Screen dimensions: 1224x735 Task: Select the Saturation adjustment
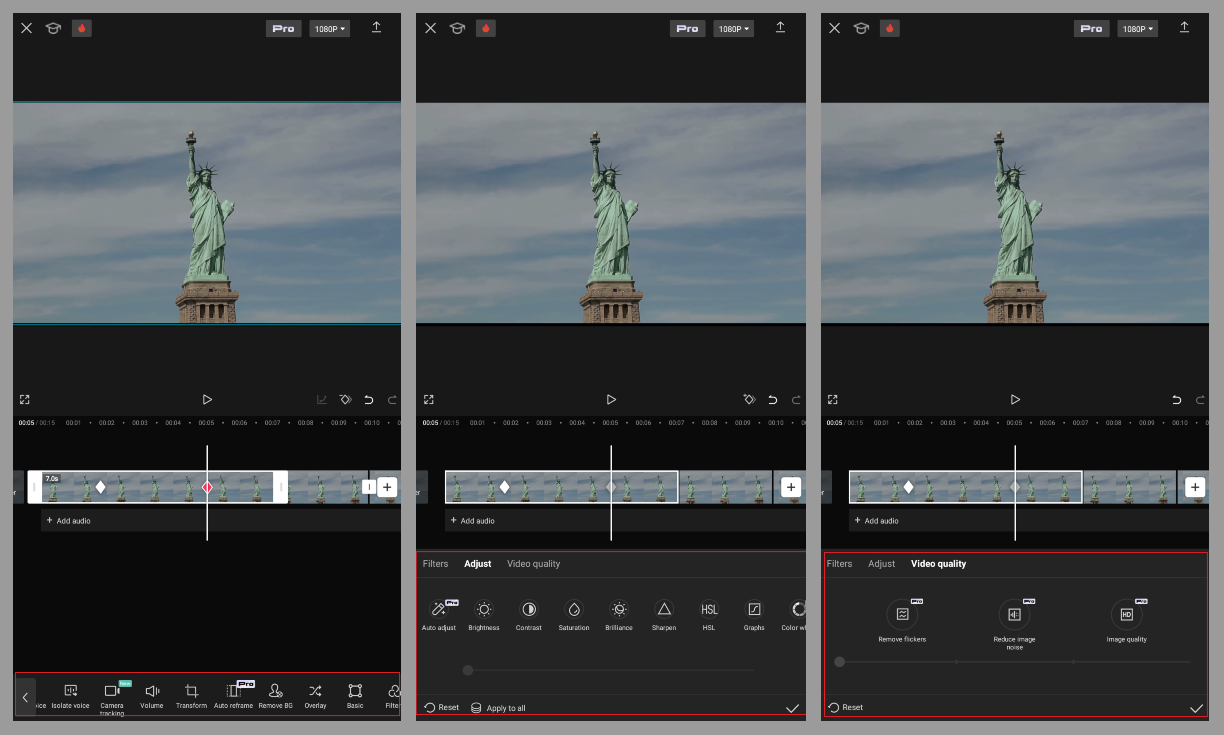coord(574,615)
